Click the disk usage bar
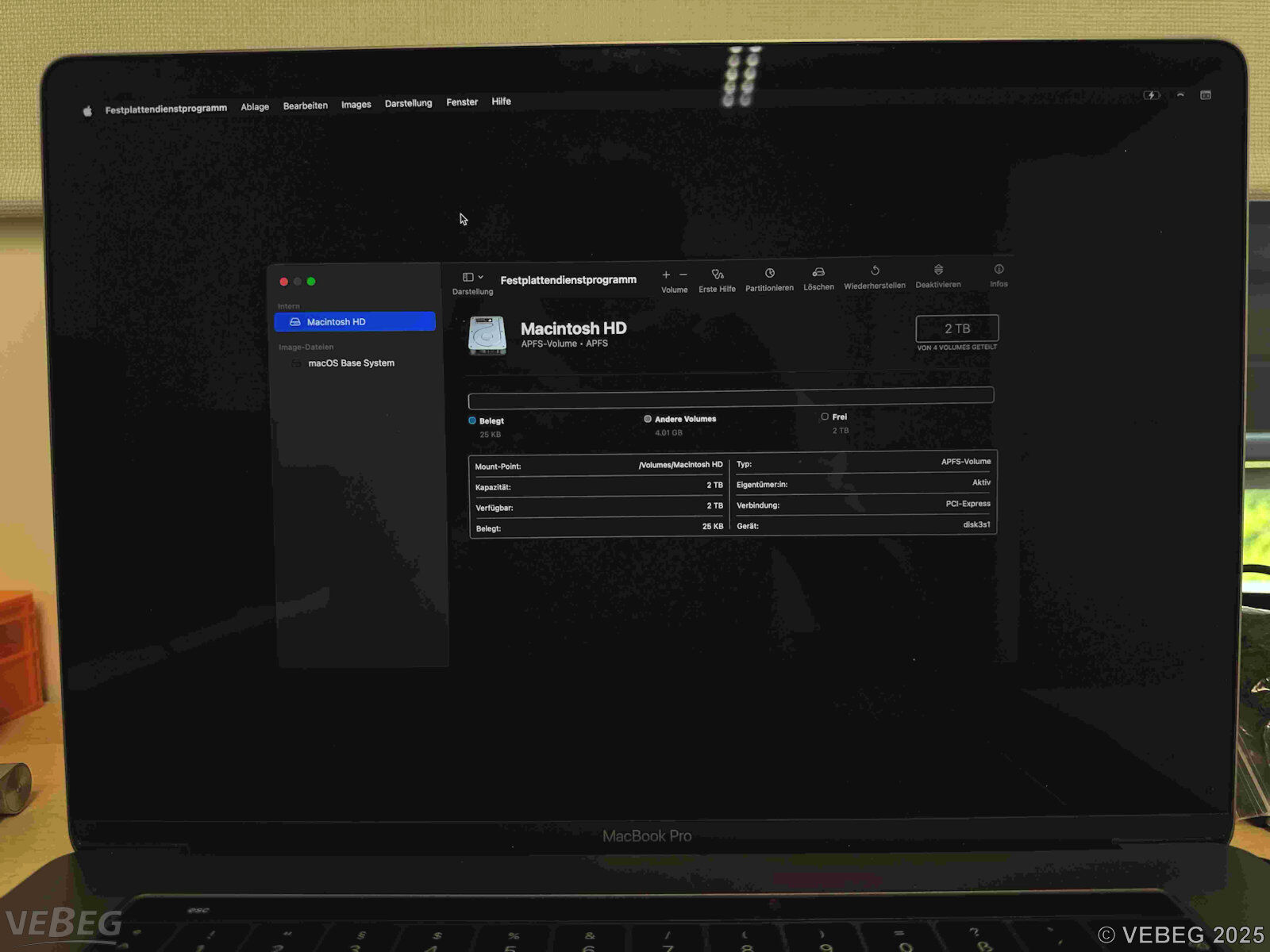Screen dimensions: 1270x952 coord(730,397)
